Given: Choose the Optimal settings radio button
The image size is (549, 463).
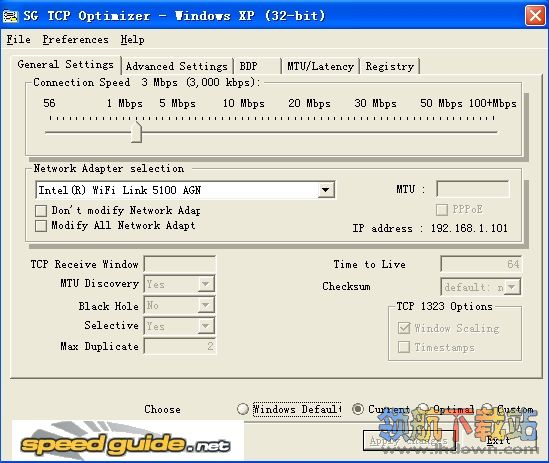Looking at the screenshot, I should 424,408.
